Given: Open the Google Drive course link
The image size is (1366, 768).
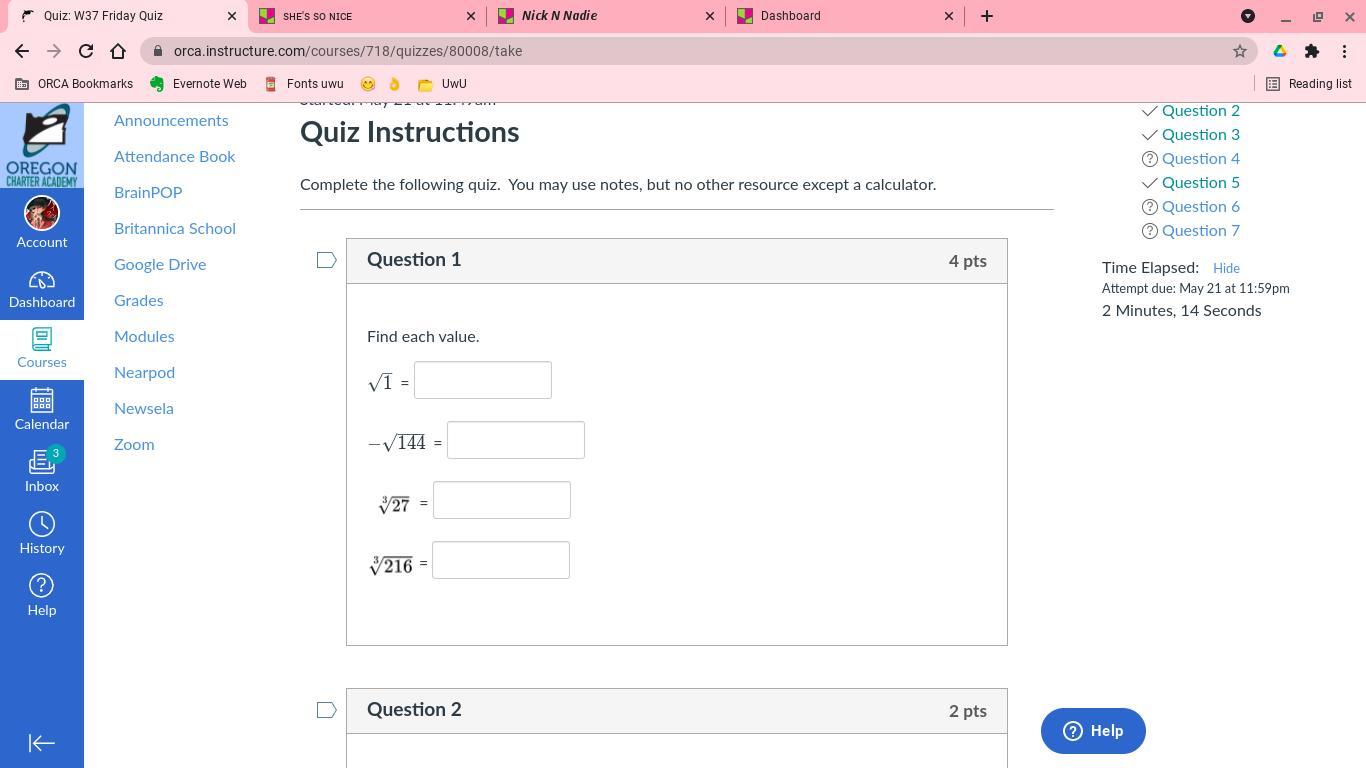Looking at the screenshot, I should pyautogui.click(x=160, y=264).
